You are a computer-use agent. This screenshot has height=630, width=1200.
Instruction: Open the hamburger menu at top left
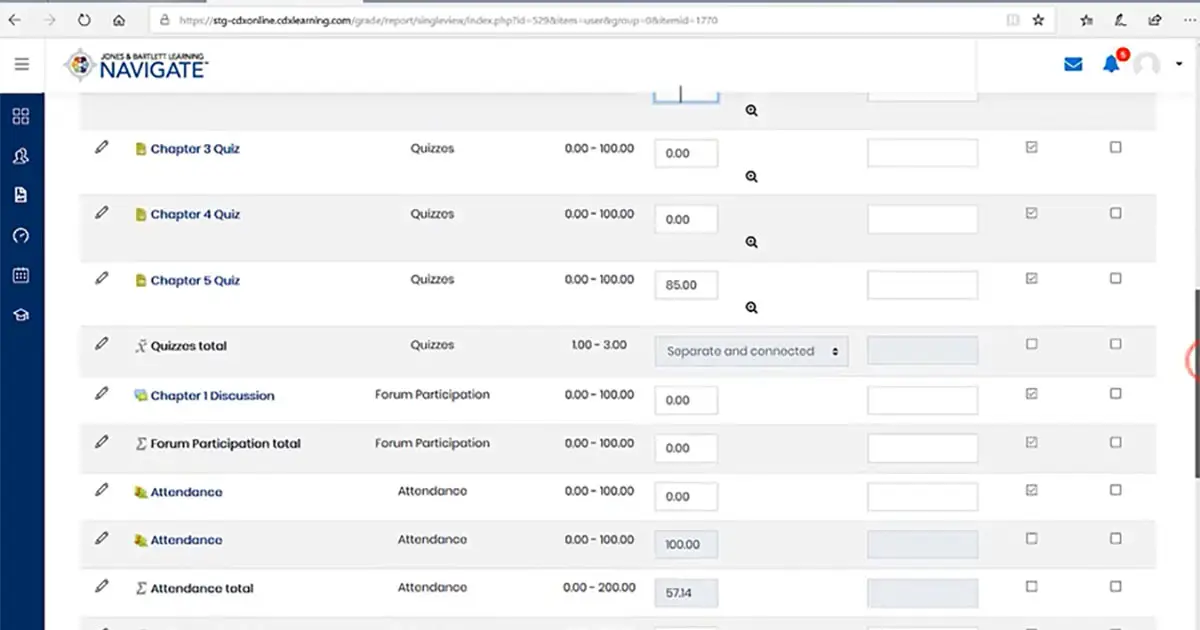coord(21,64)
